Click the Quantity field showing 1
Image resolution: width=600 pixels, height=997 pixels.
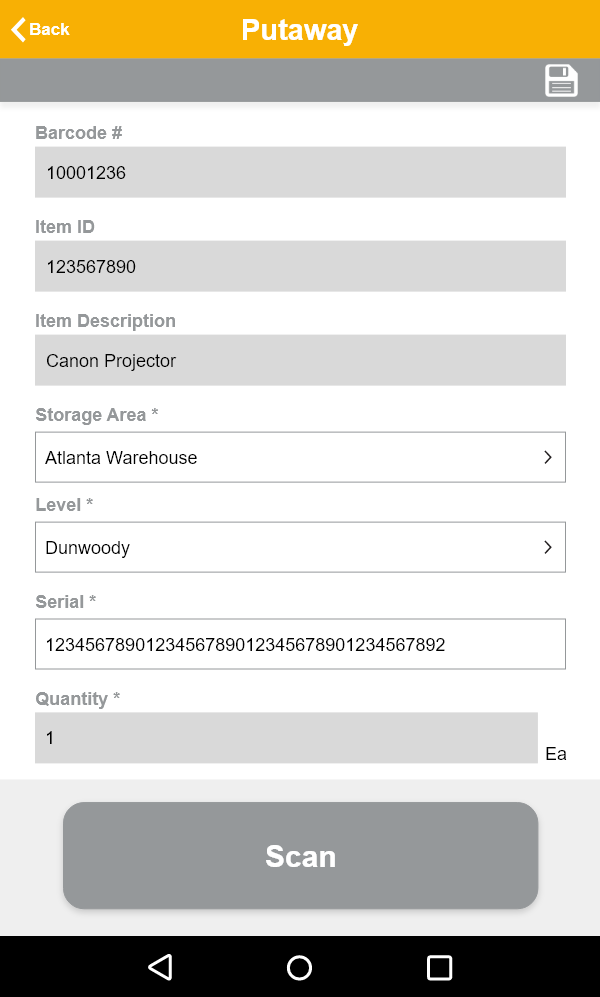[286, 738]
